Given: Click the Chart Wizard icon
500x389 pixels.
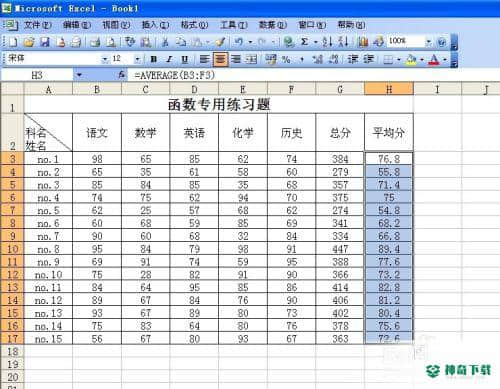Looking at the screenshot, I should (x=363, y=42).
